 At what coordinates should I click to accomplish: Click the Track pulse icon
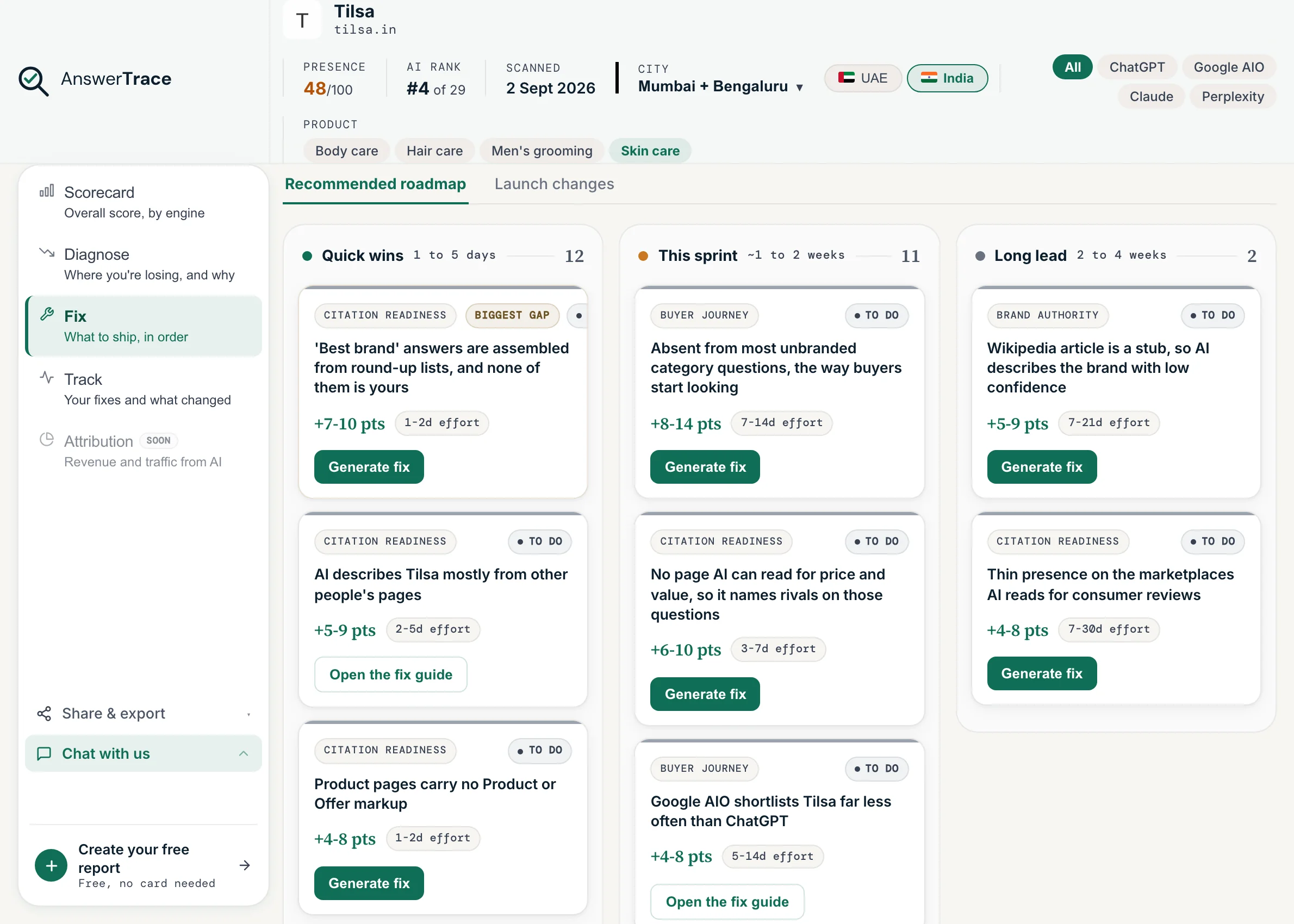click(47, 377)
